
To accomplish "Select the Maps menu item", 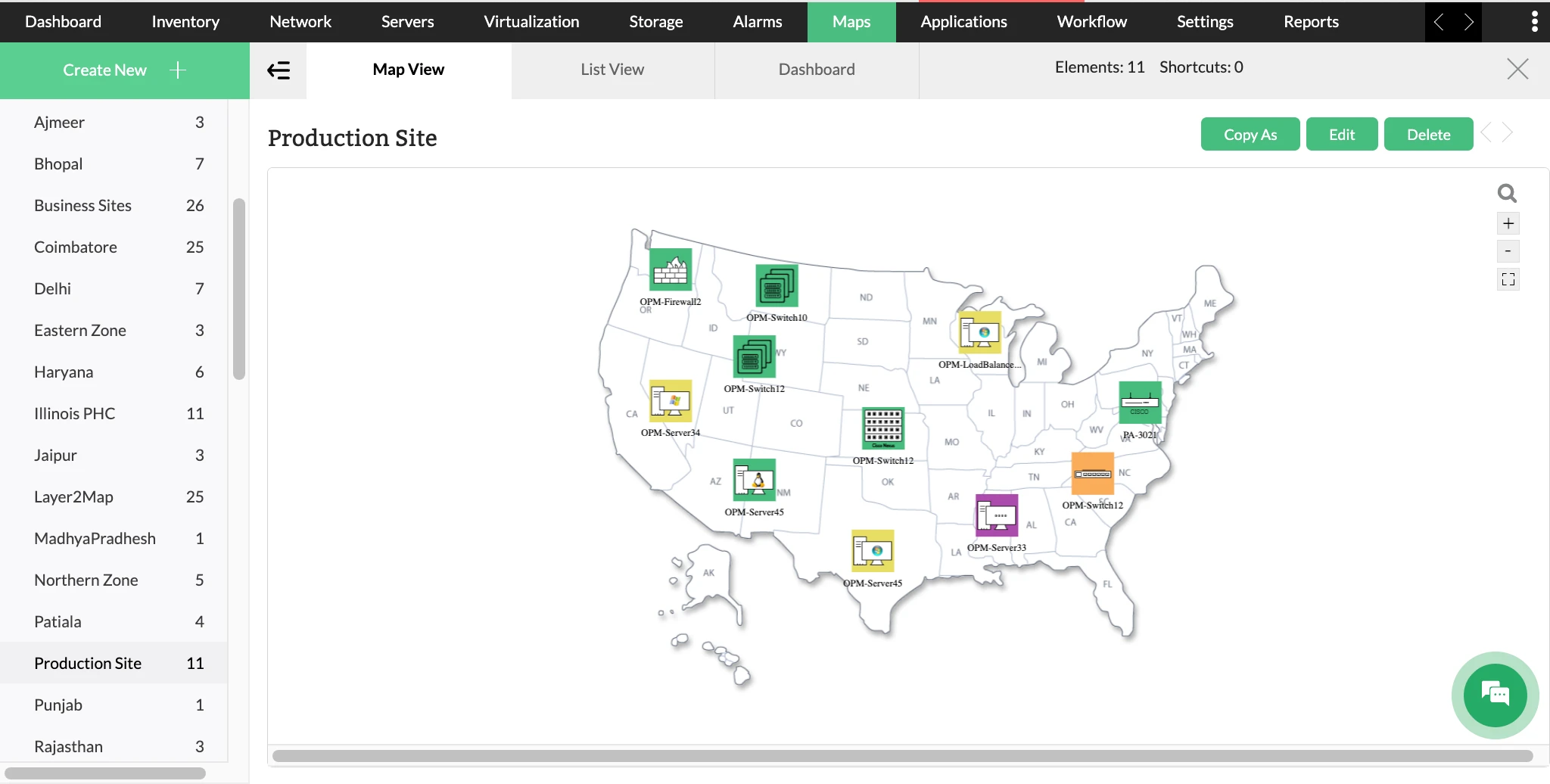I will pyautogui.click(x=851, y=21).
